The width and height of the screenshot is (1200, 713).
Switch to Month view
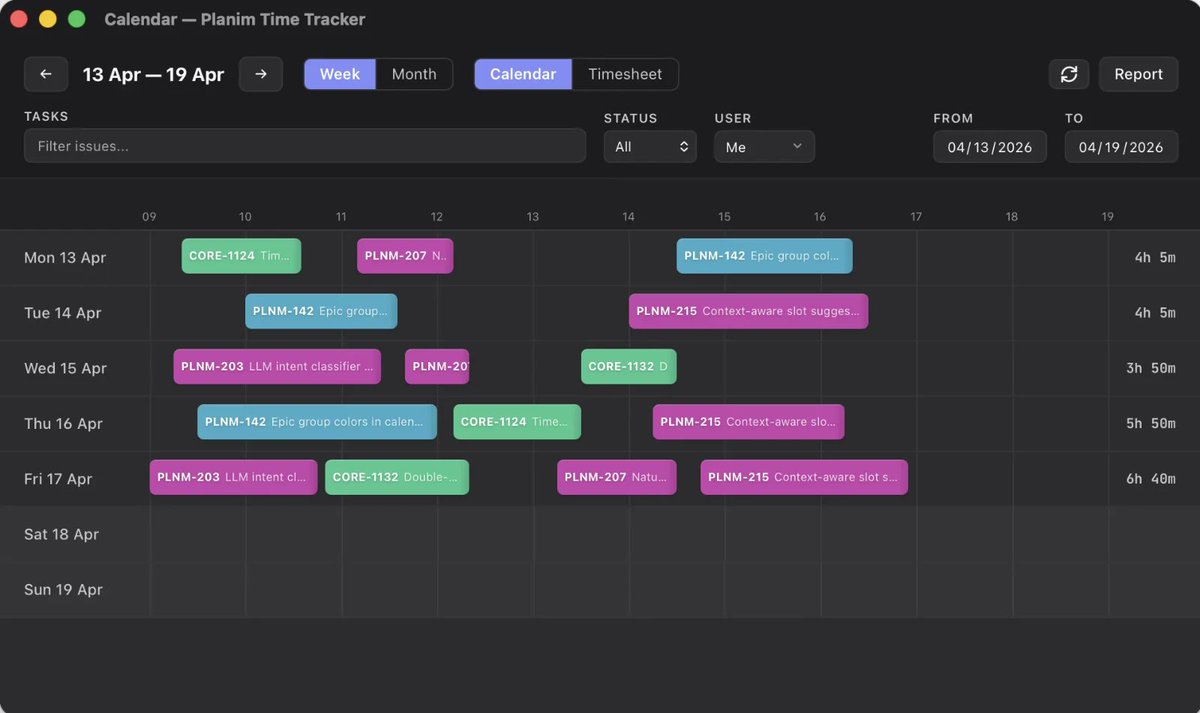click(414, 74)
